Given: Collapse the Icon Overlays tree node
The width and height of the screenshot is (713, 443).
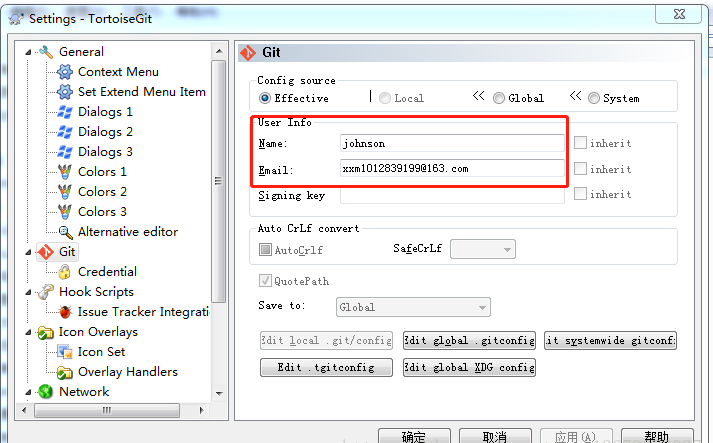Looking at the screenshot, I should tap(29, 332).
